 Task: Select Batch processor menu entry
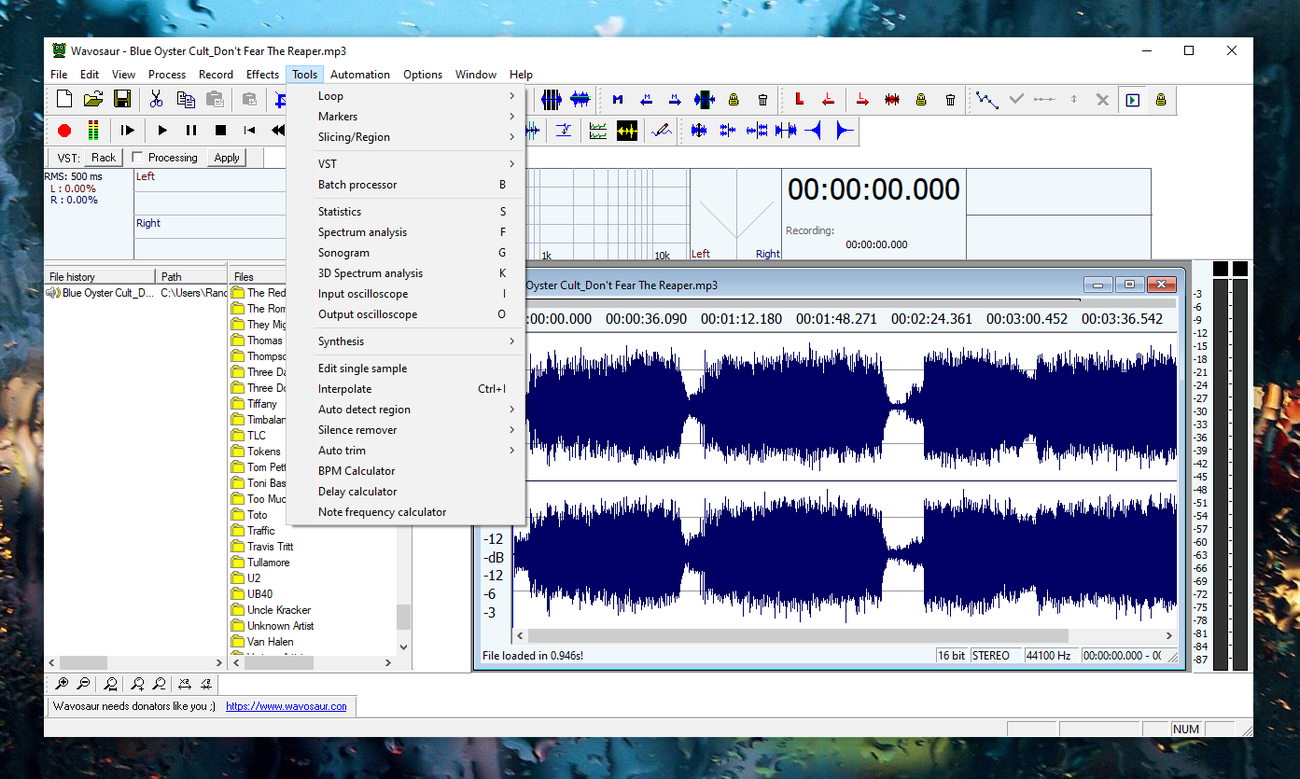pyautogui.click(x=406, y=184)
